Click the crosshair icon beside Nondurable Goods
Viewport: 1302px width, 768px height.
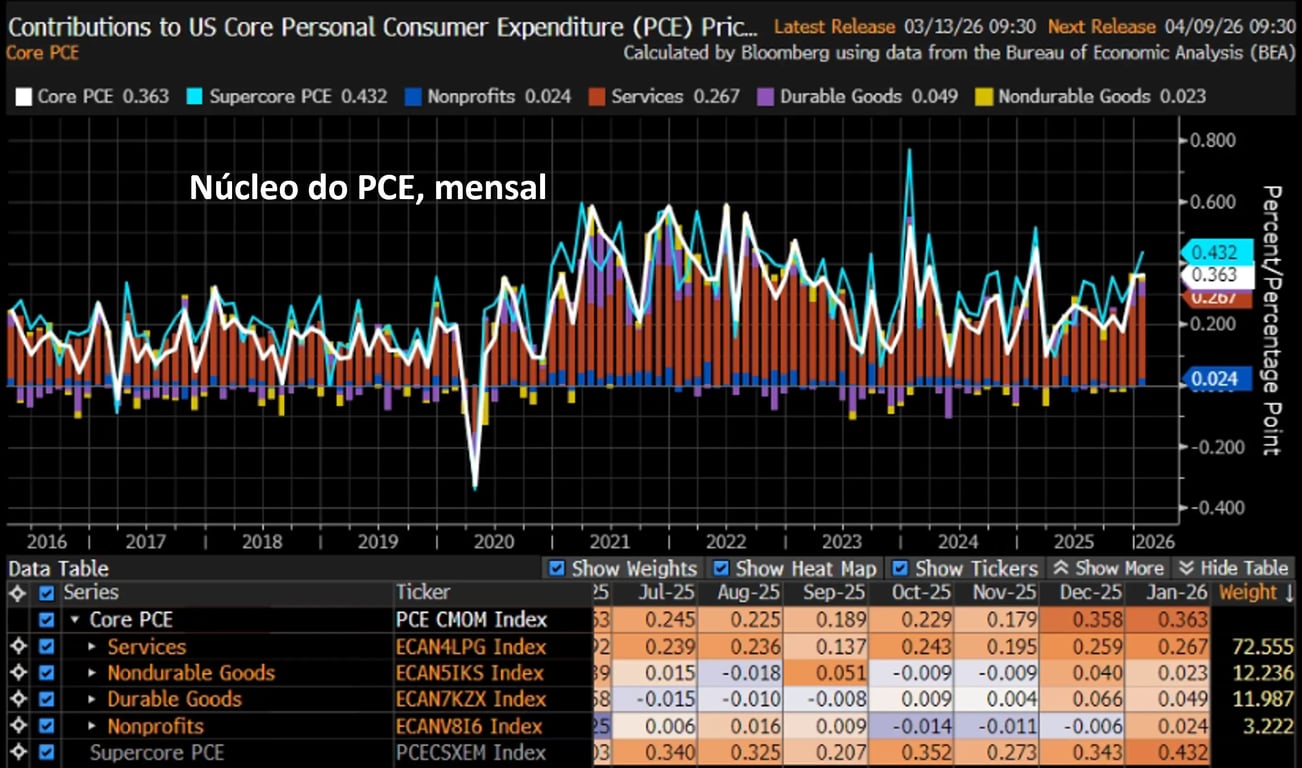16,673
